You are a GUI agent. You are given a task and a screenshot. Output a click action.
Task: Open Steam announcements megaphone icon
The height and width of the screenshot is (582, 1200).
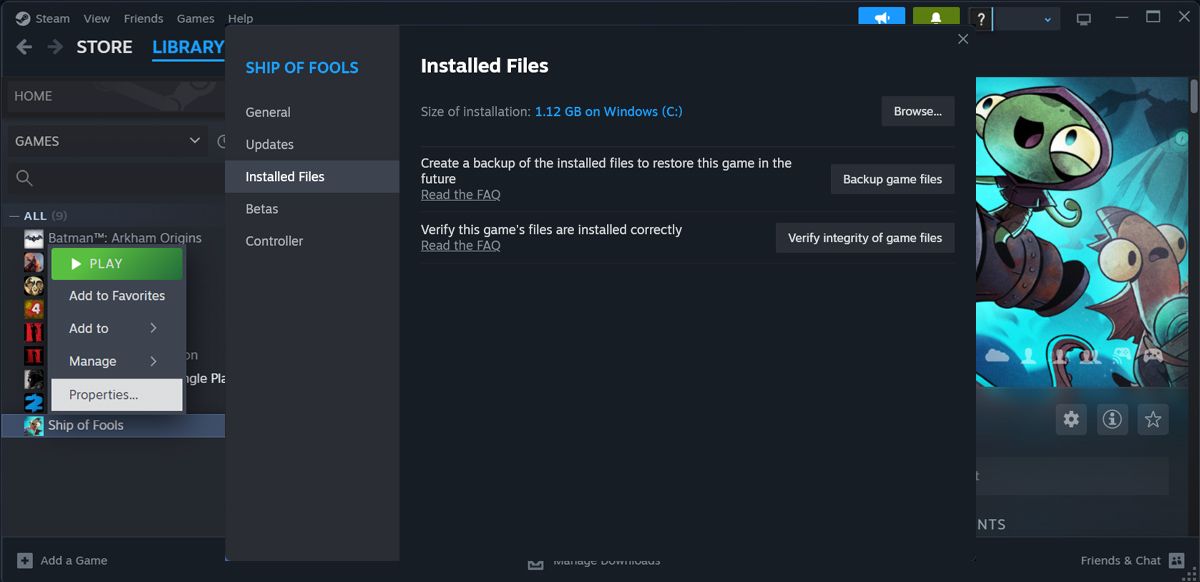(881, 17)
